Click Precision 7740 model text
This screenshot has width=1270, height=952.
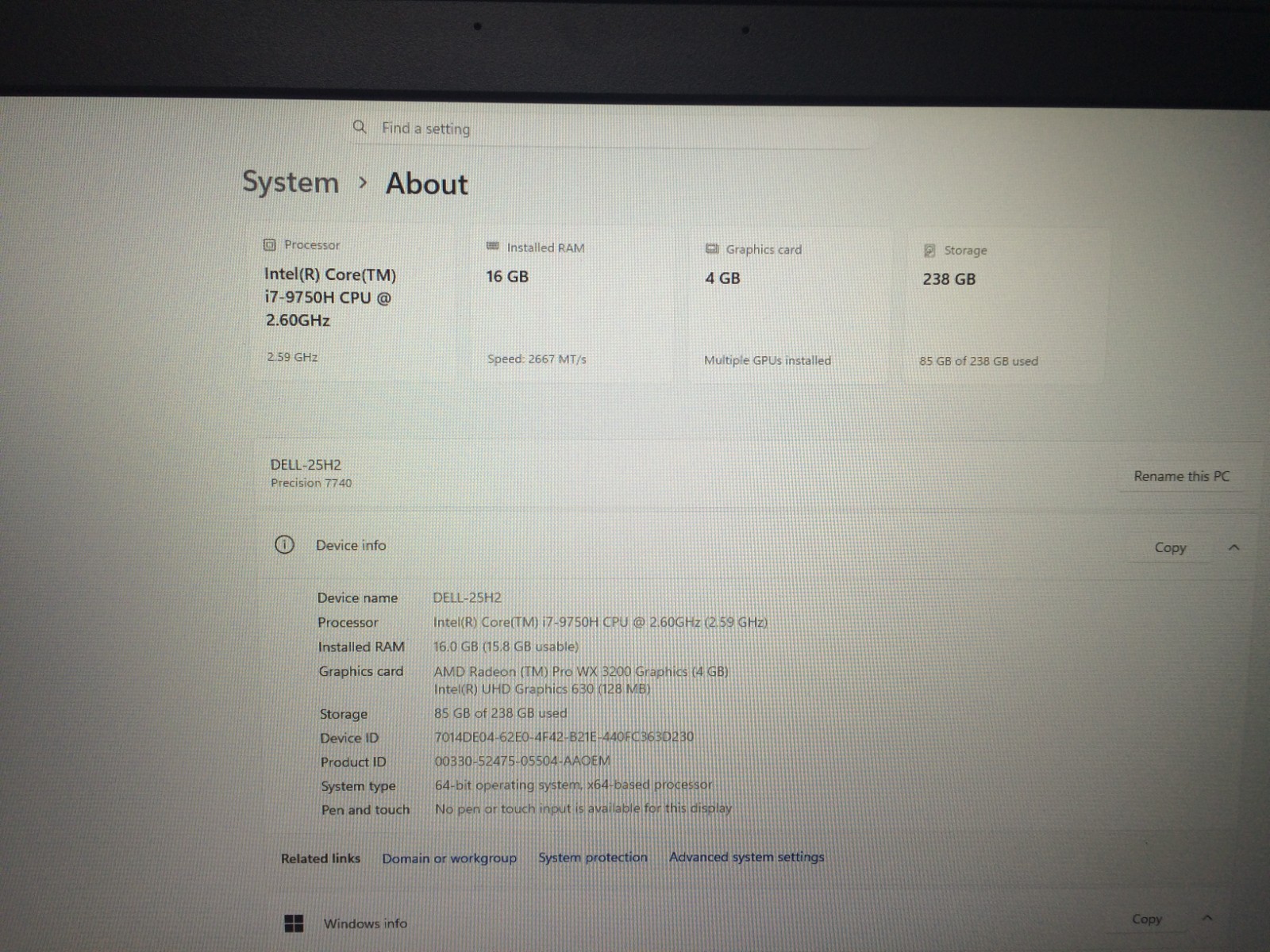pos(311,483)
